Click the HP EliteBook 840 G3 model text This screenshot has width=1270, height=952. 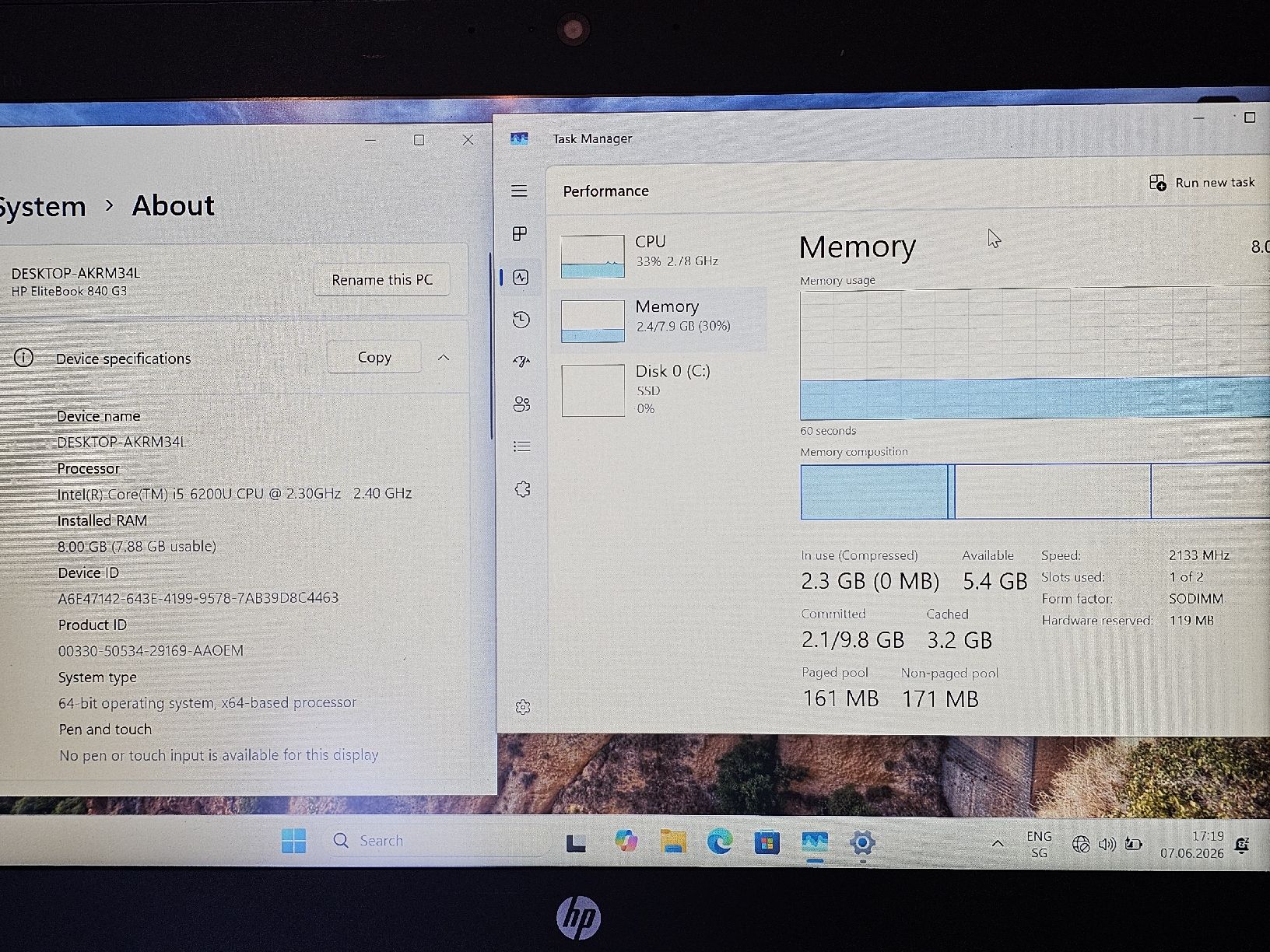(x=68, y=292)
